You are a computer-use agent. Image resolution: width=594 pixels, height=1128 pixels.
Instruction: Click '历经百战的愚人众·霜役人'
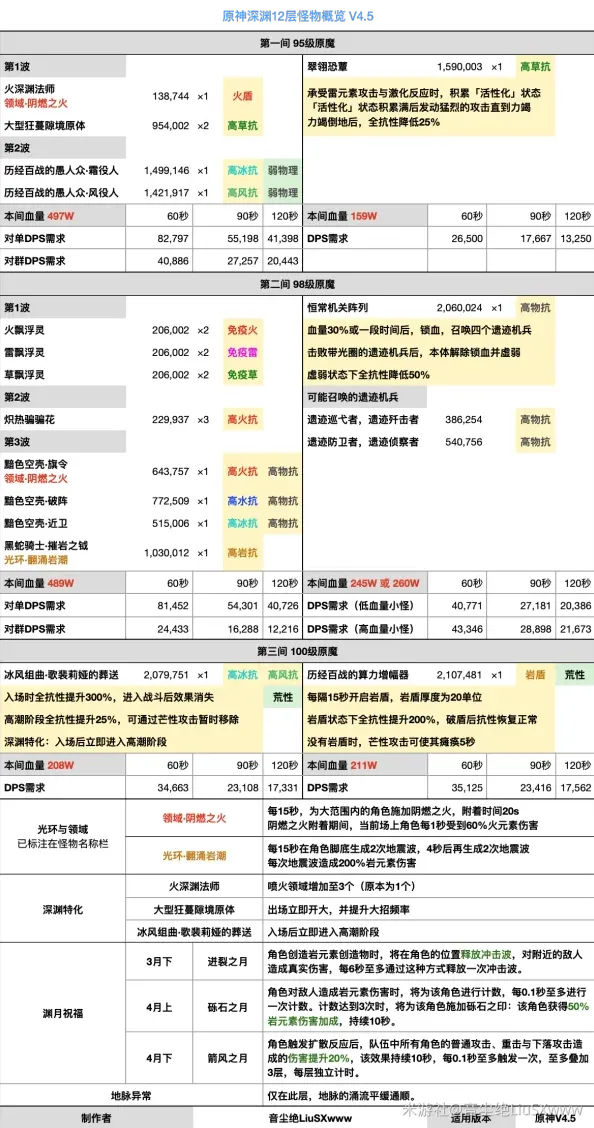pyautogui.click(x=62, y=171)
